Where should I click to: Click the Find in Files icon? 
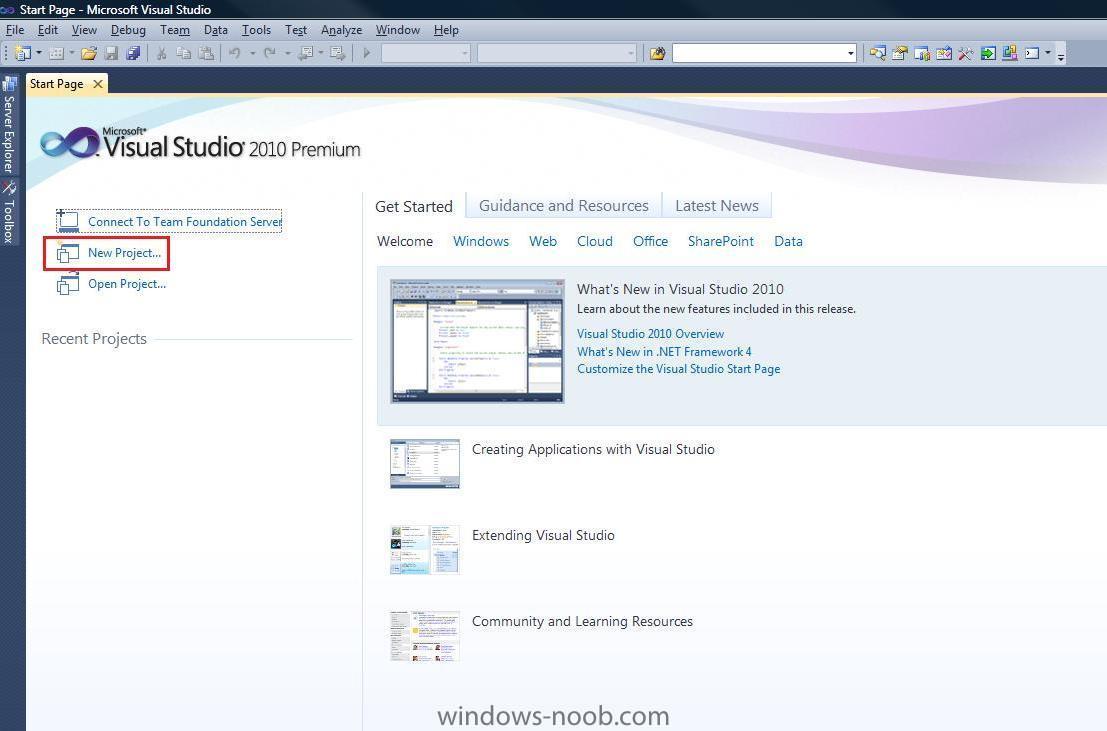(657, 53)
